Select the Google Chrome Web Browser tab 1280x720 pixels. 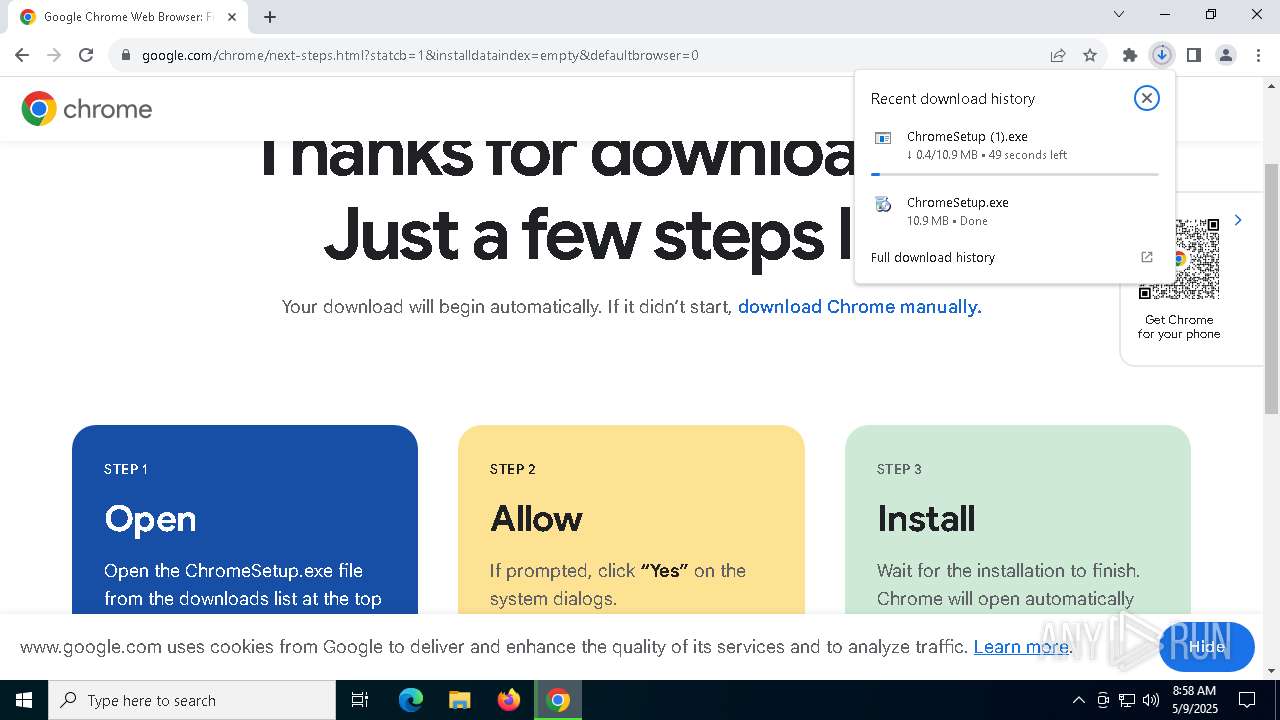coord(128,17)
